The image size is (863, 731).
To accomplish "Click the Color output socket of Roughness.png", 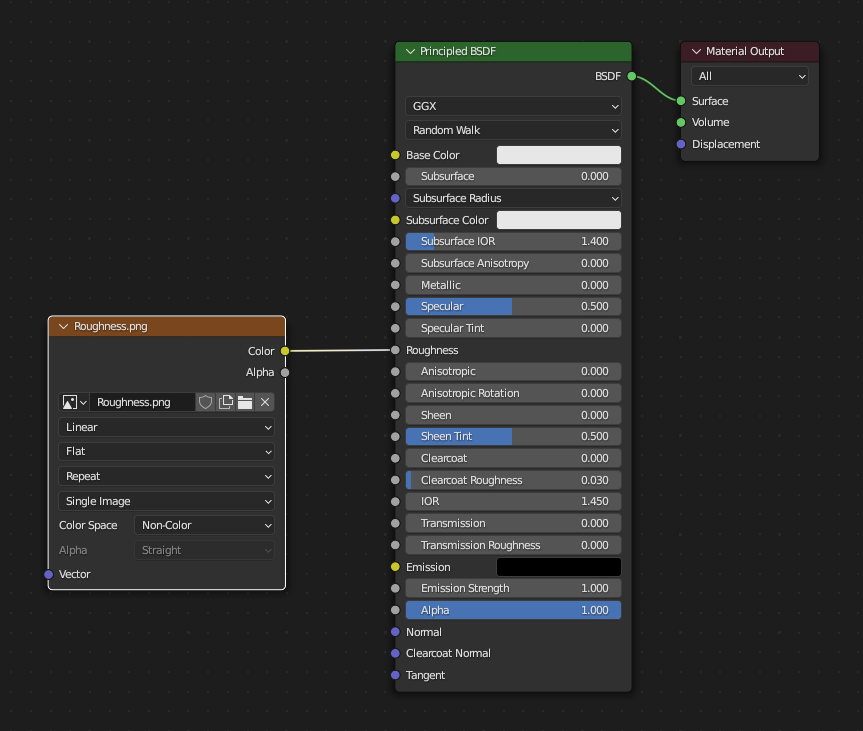I will [x=285, y=351].
